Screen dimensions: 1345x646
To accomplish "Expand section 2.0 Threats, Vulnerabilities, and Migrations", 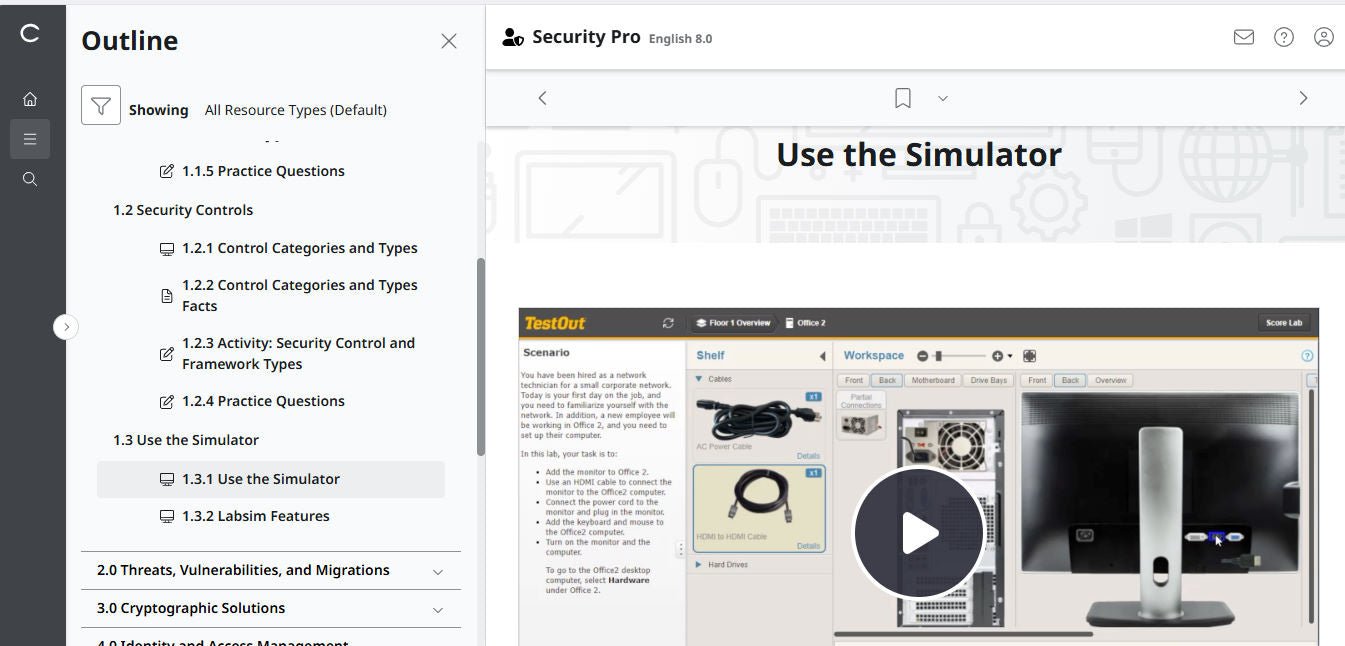I will pos(437,570).
